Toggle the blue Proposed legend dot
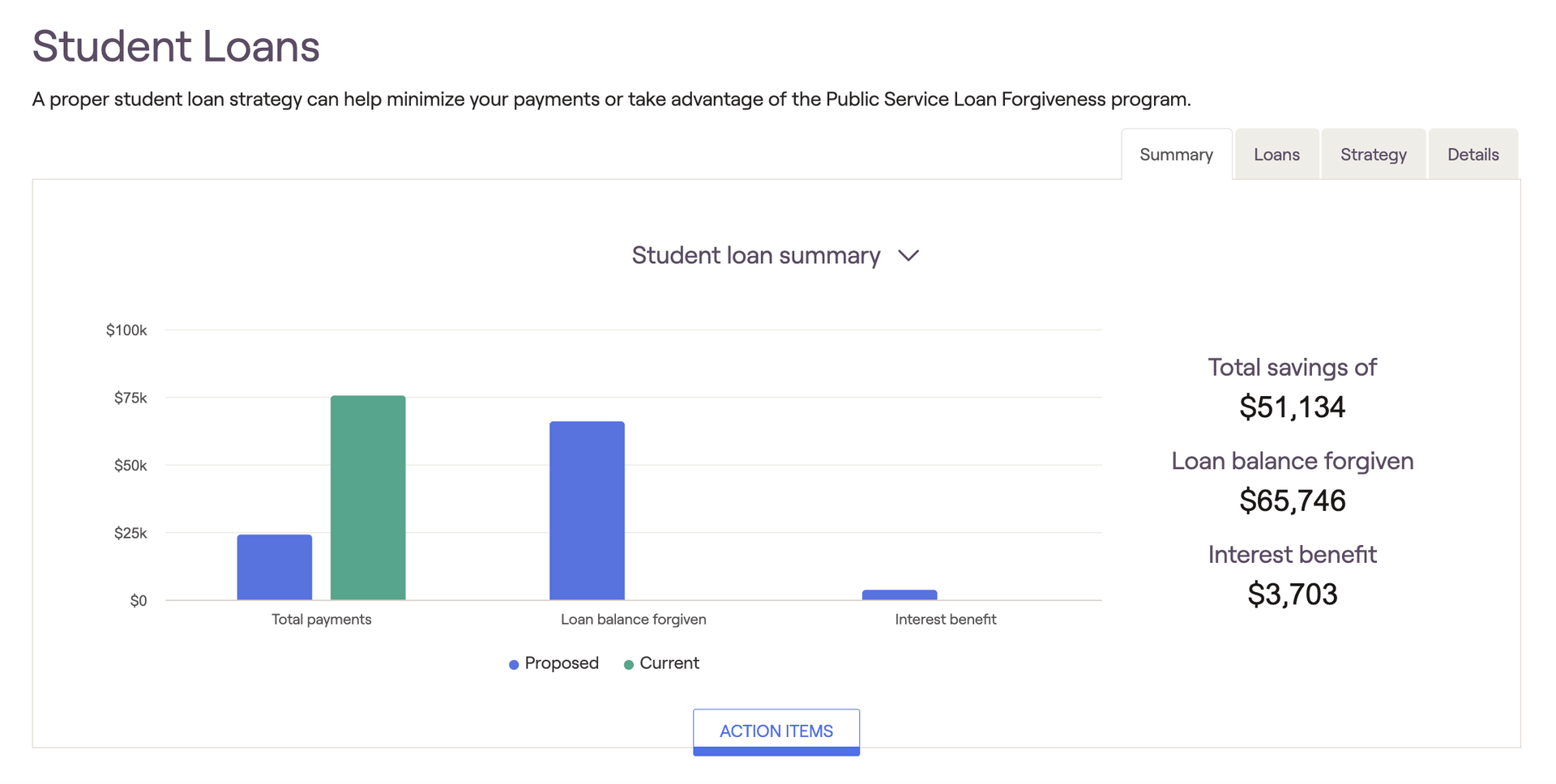The image size is (1556, 784). 514,665
